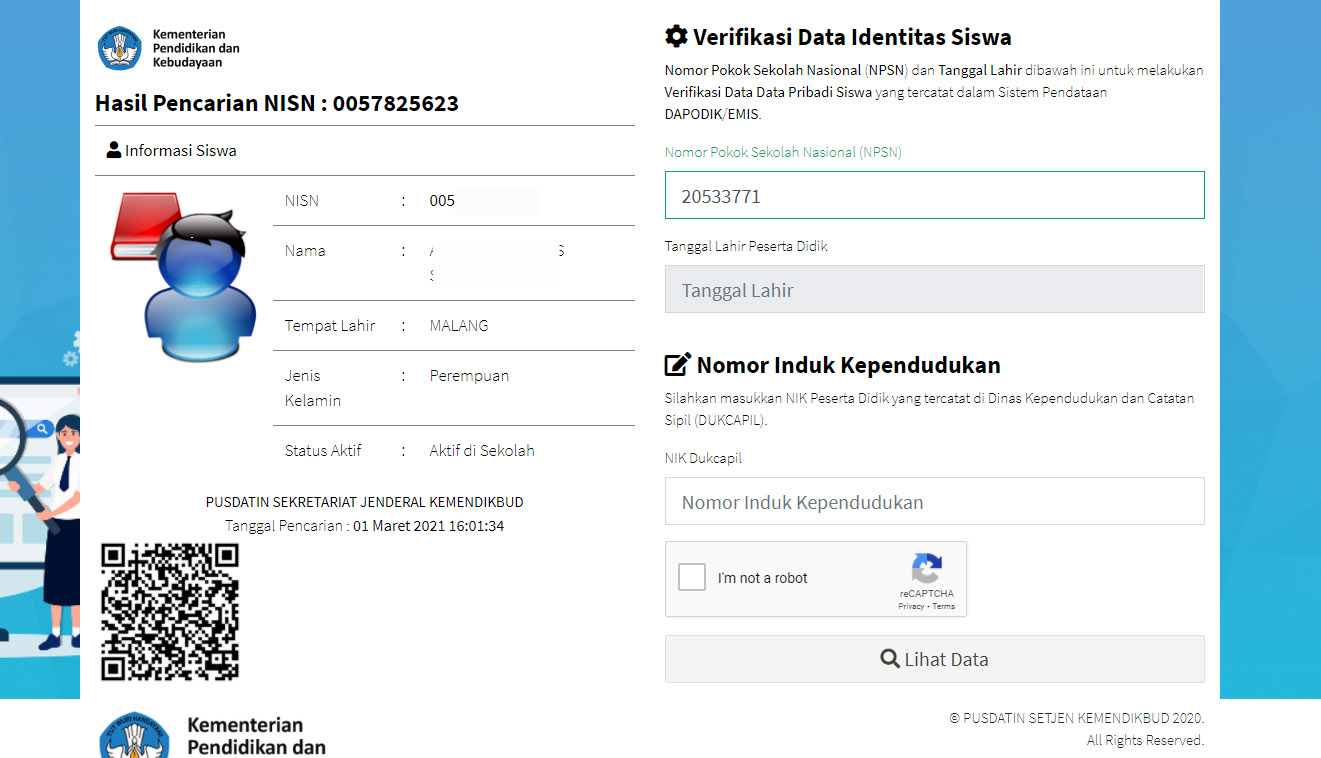Click the Status Aktif value text

click(x=482, y=451)
